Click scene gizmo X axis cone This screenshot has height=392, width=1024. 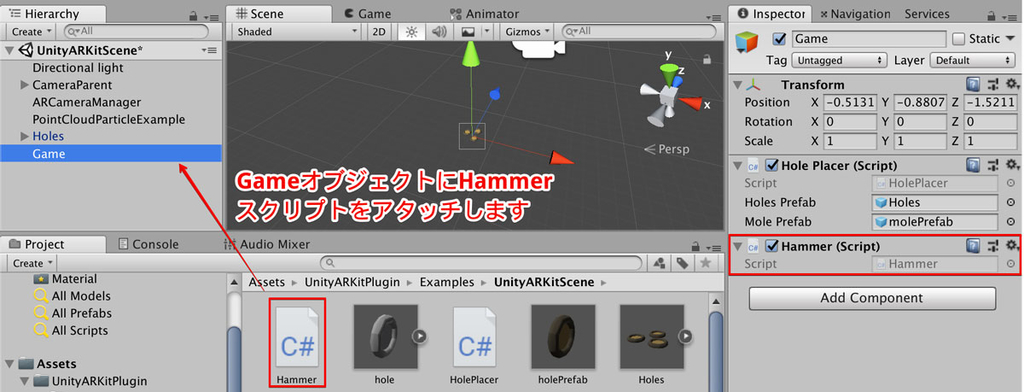click(x=691, y=103)
